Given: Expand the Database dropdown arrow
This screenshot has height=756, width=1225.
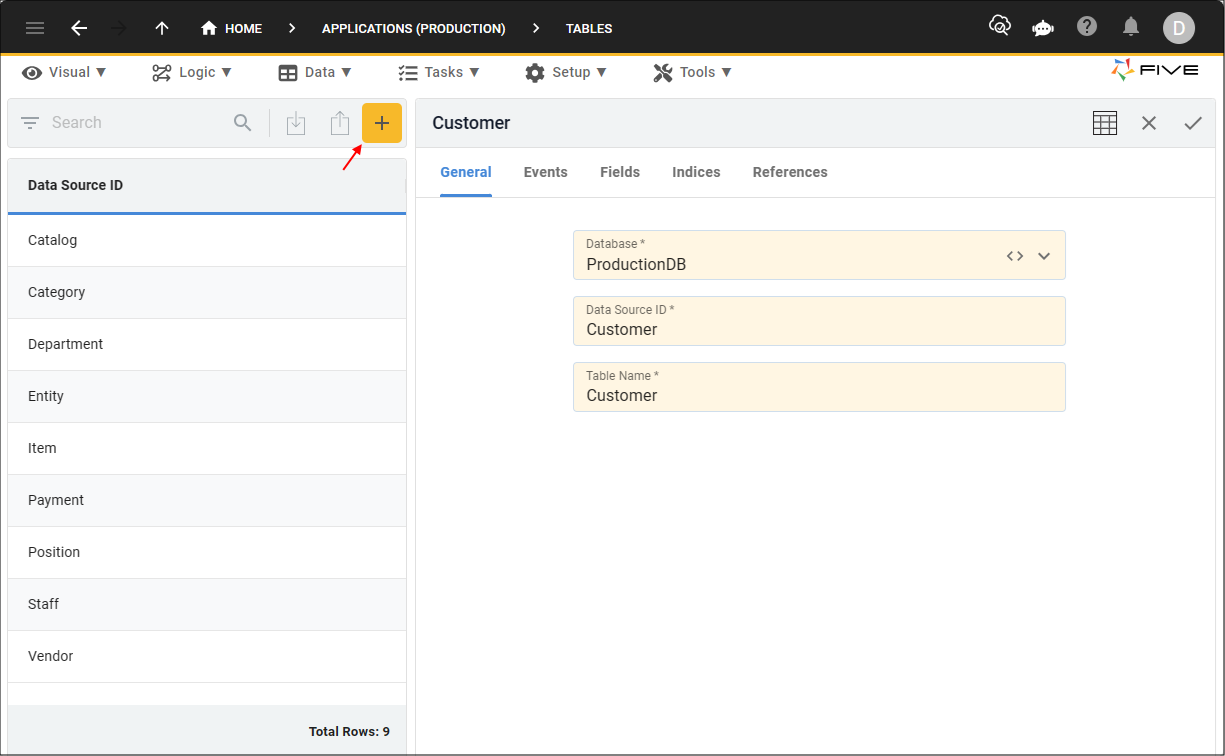Looking at the screenshot, I should 1044,256.
